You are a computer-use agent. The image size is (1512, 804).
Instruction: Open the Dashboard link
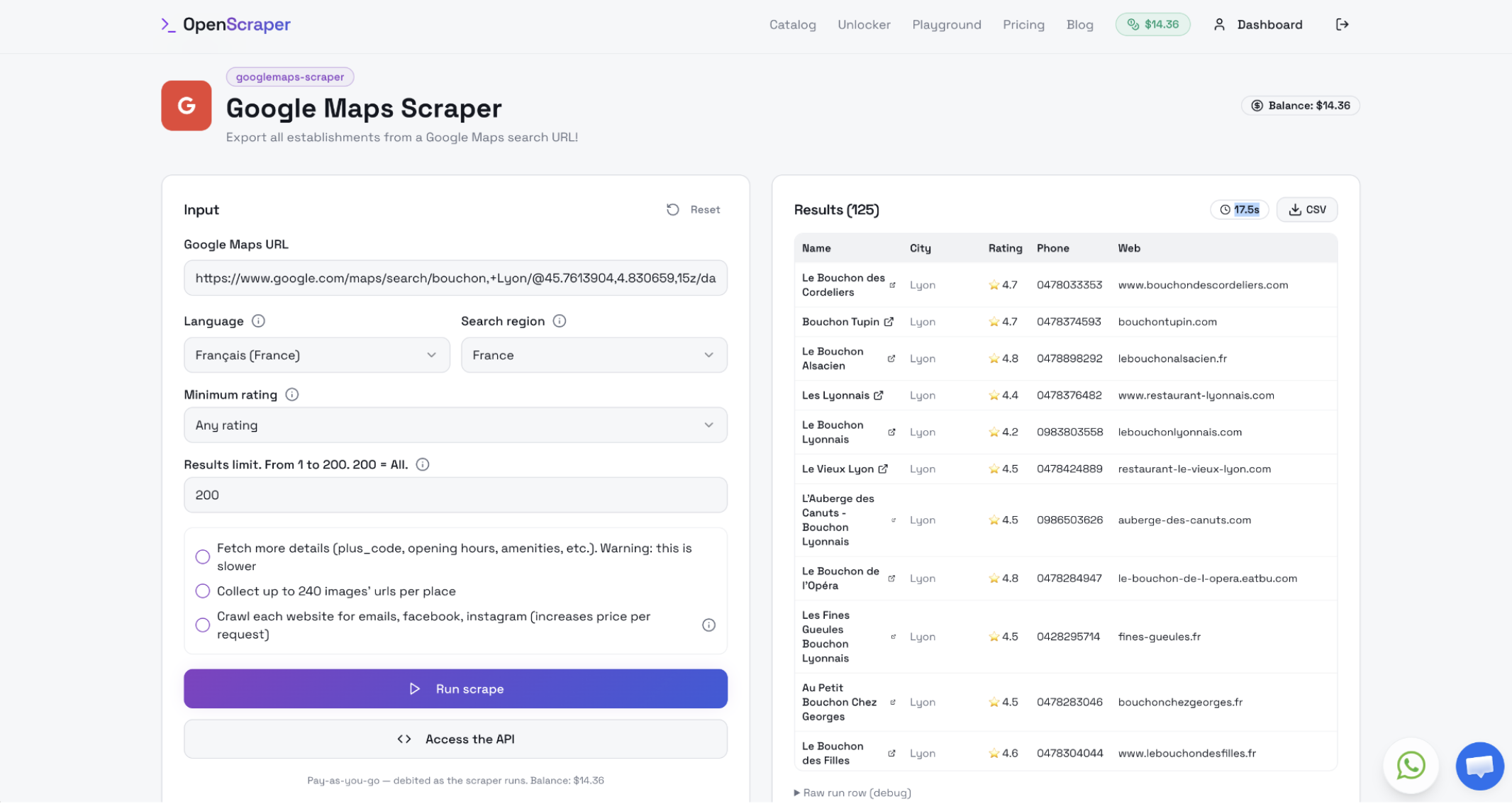pos(1258,25)
